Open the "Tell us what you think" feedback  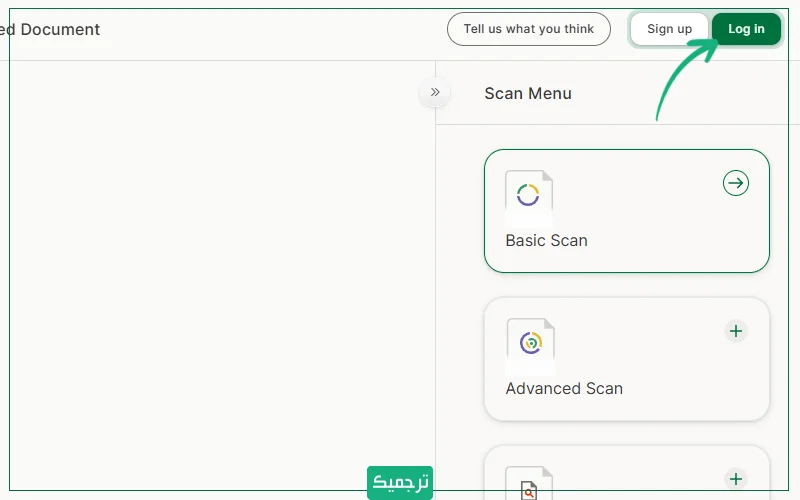528,29
